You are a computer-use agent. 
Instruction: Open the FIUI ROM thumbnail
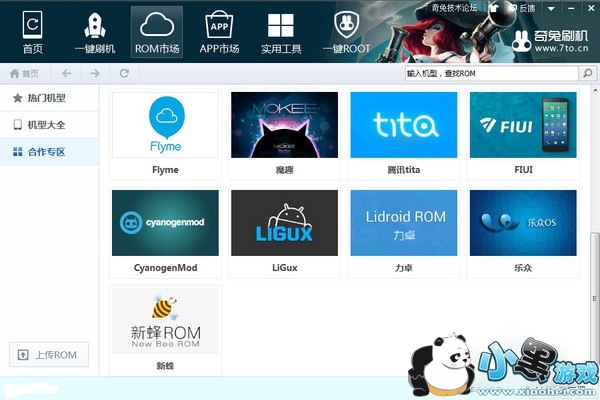tap(523, 125)
